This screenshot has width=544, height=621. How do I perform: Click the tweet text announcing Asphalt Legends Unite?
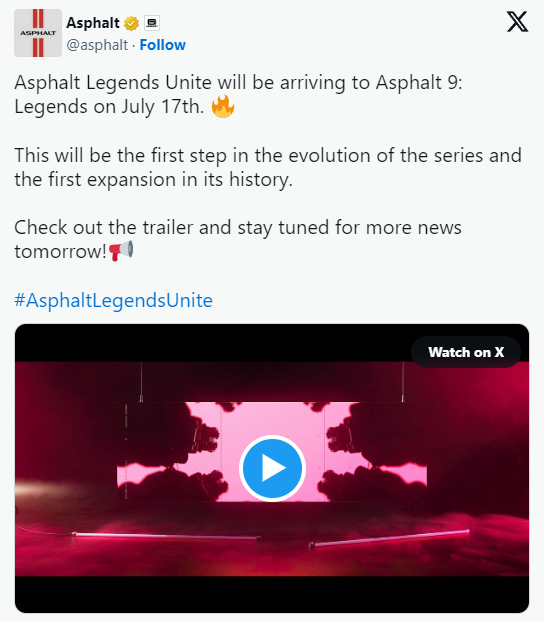238,94
